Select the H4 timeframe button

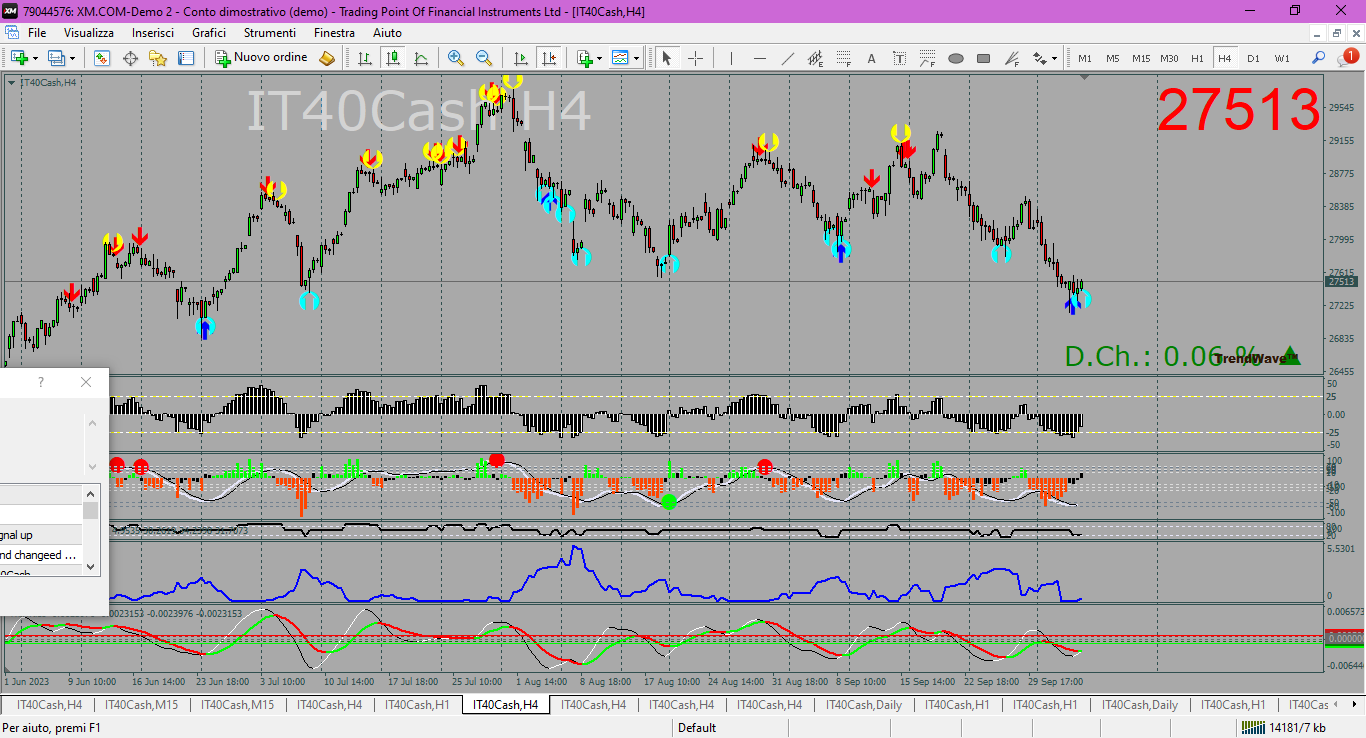point(1225,58)
